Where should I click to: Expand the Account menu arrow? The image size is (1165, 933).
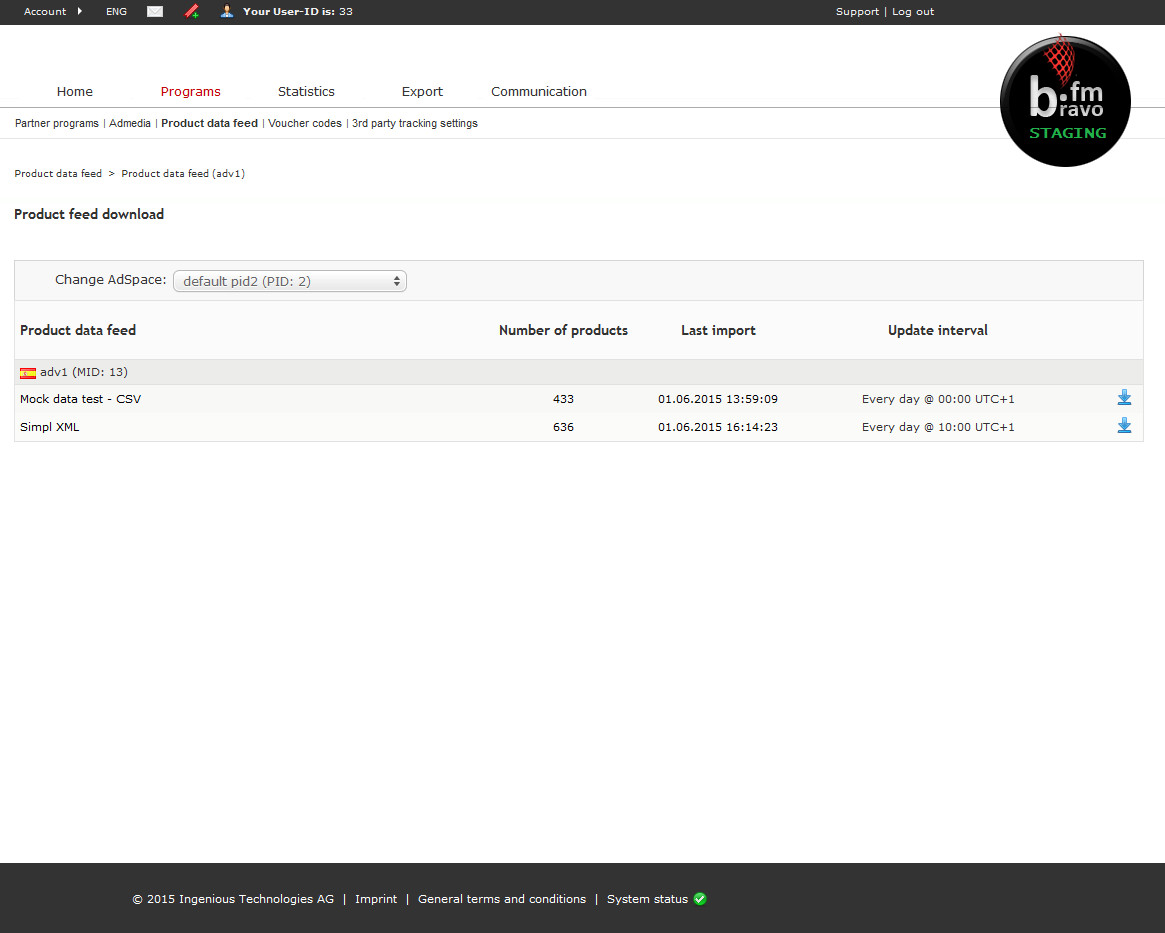tap(79, 11)
